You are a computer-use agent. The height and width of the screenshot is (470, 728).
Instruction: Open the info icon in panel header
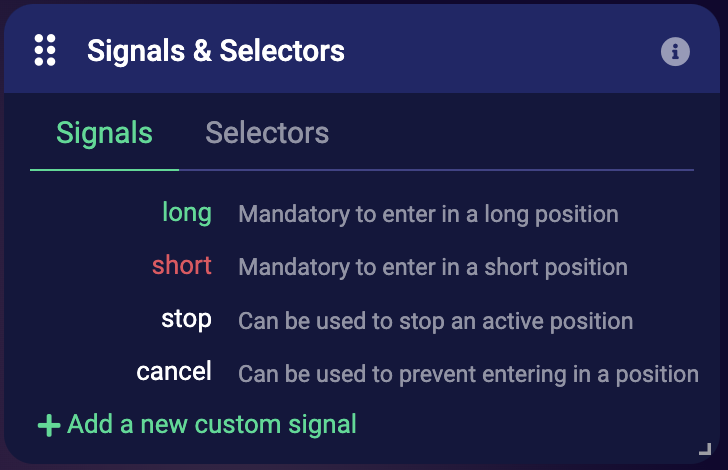click(x=676, y=51)
